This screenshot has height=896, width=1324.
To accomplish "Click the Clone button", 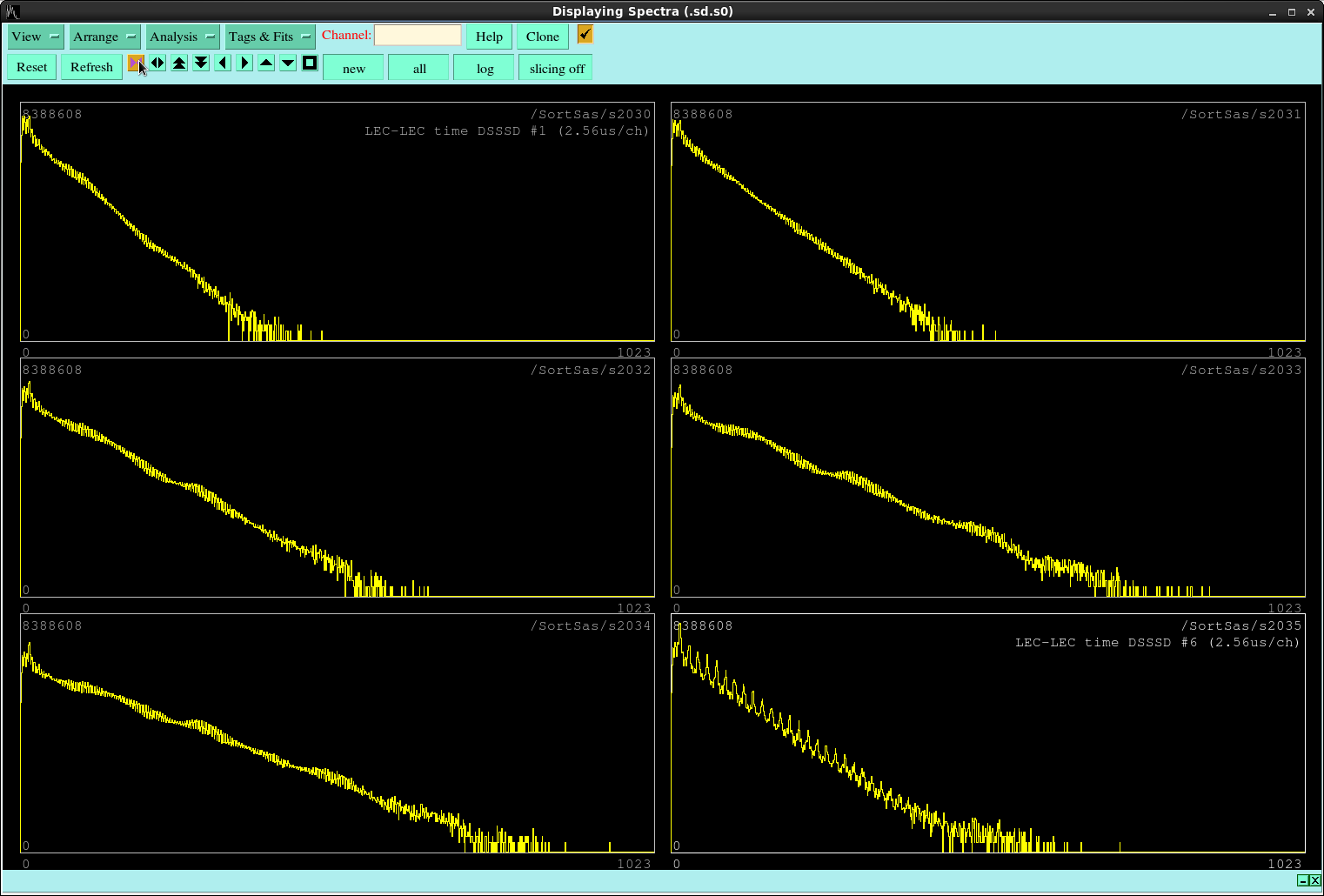I will (x=543, y=37).
